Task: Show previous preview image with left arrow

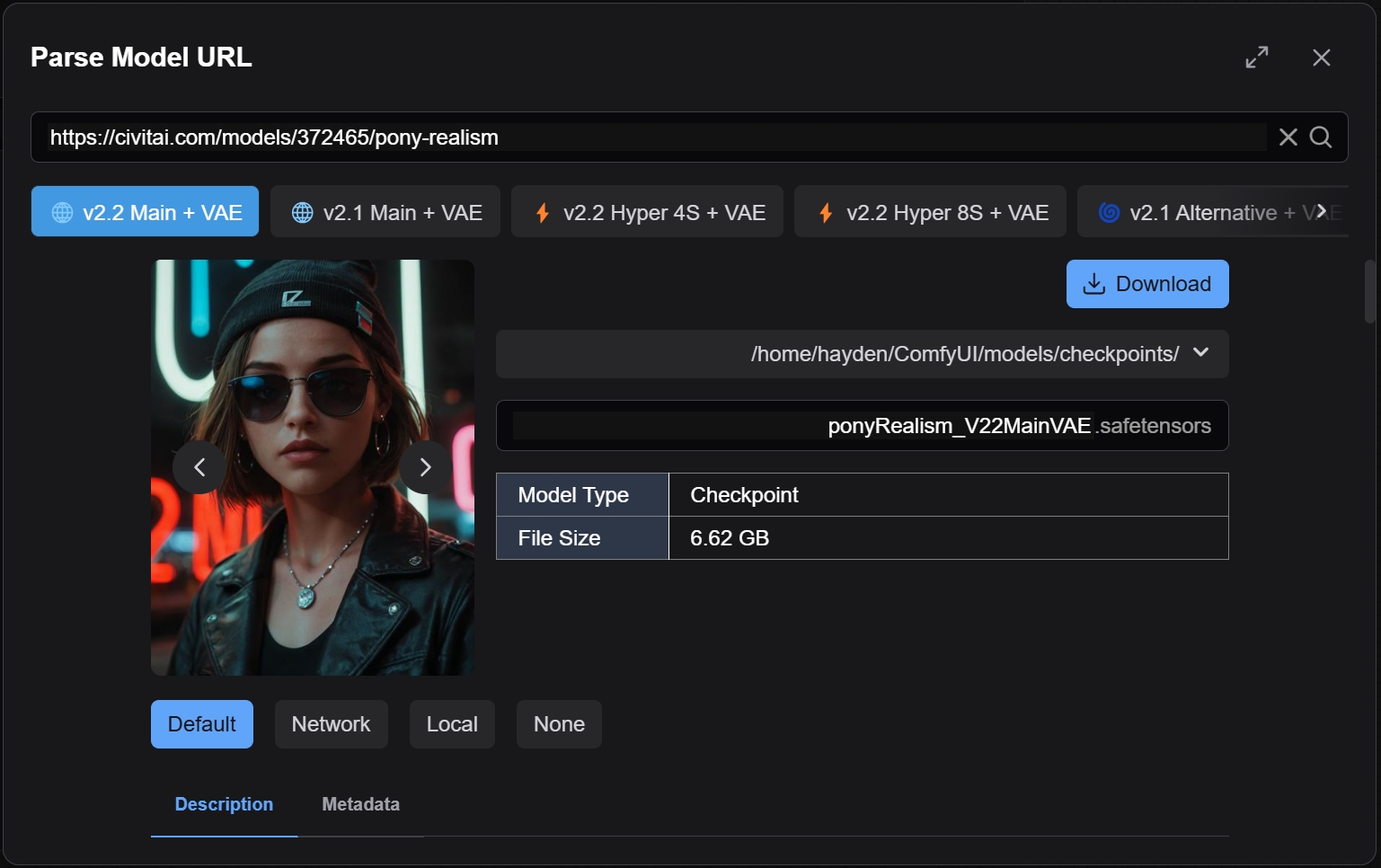Action: pos(199,467)
